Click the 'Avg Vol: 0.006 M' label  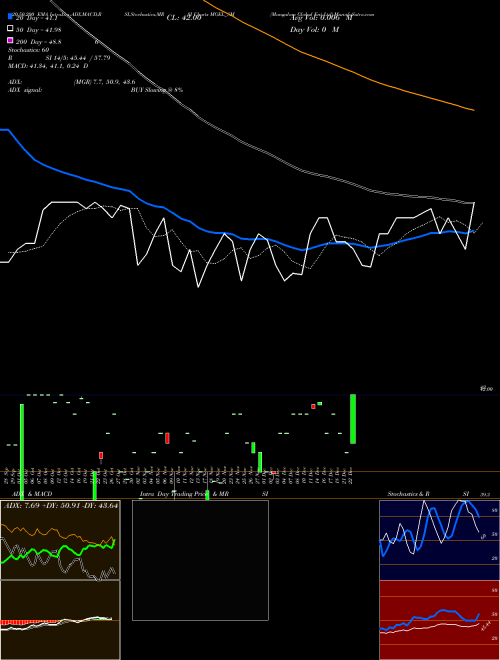(x=321, y=18)
